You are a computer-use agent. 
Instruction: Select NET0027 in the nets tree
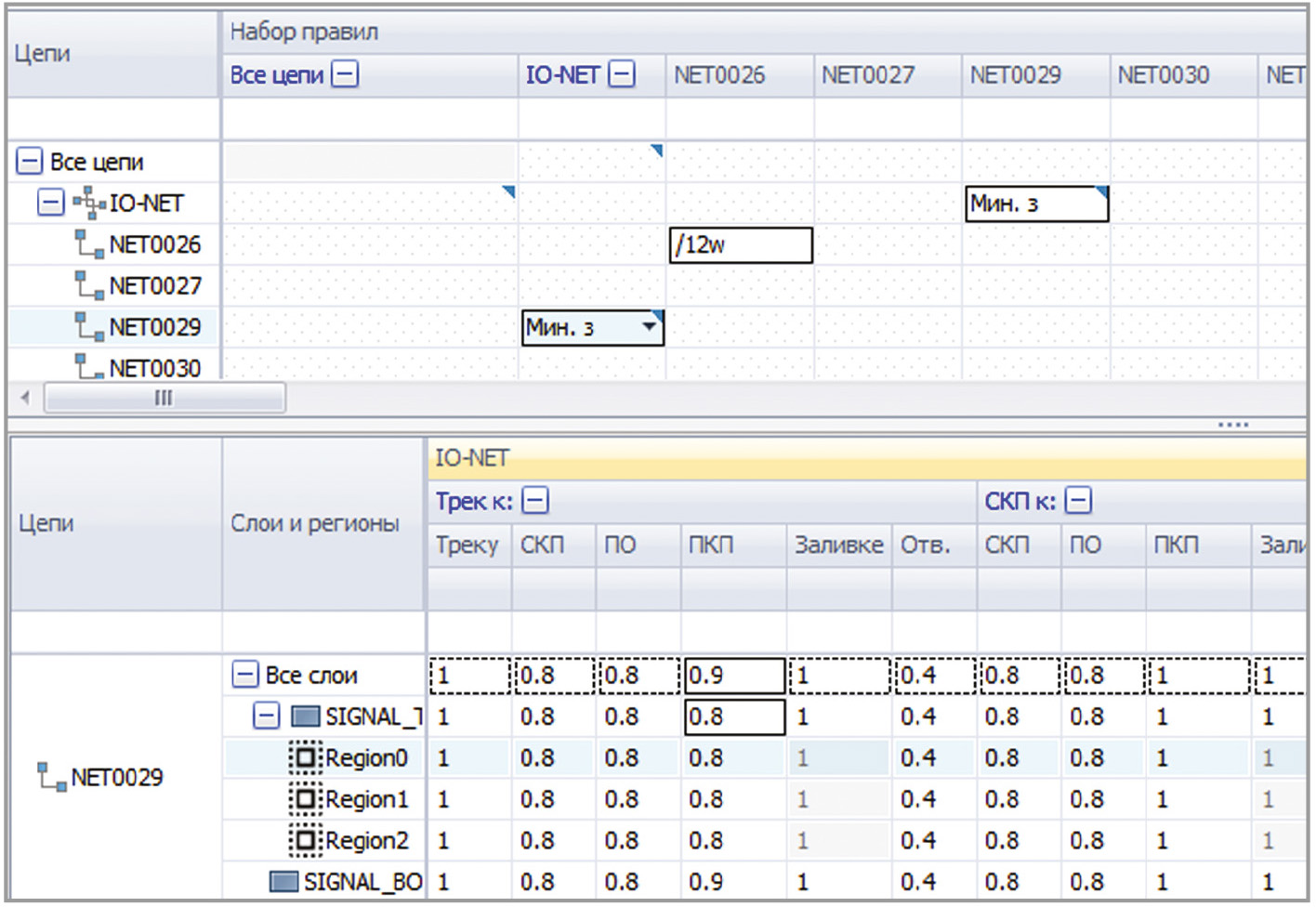[154, 285]
